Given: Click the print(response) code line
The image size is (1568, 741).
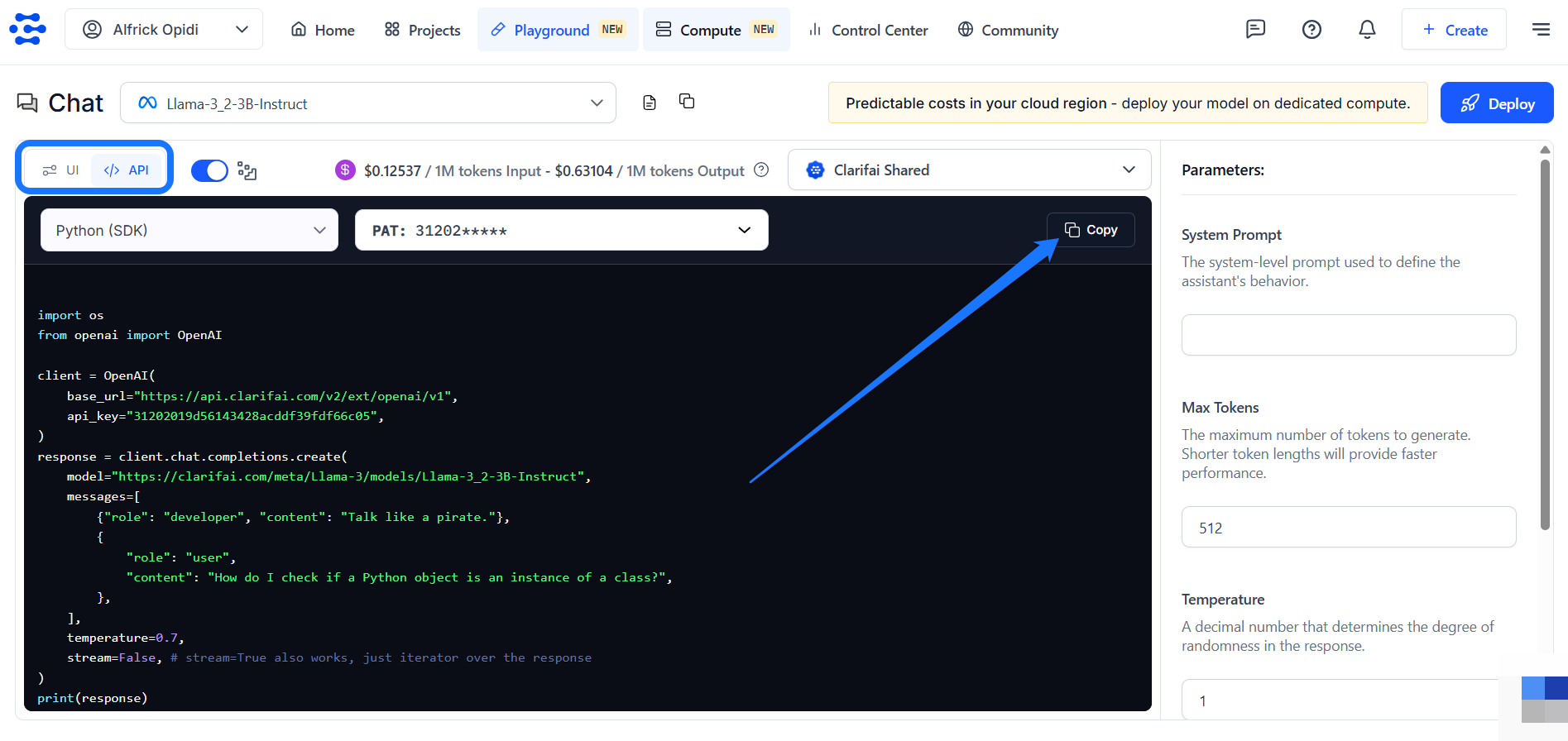Looking at the screenshot, I should pyautogui.click(x=93, y=698).
